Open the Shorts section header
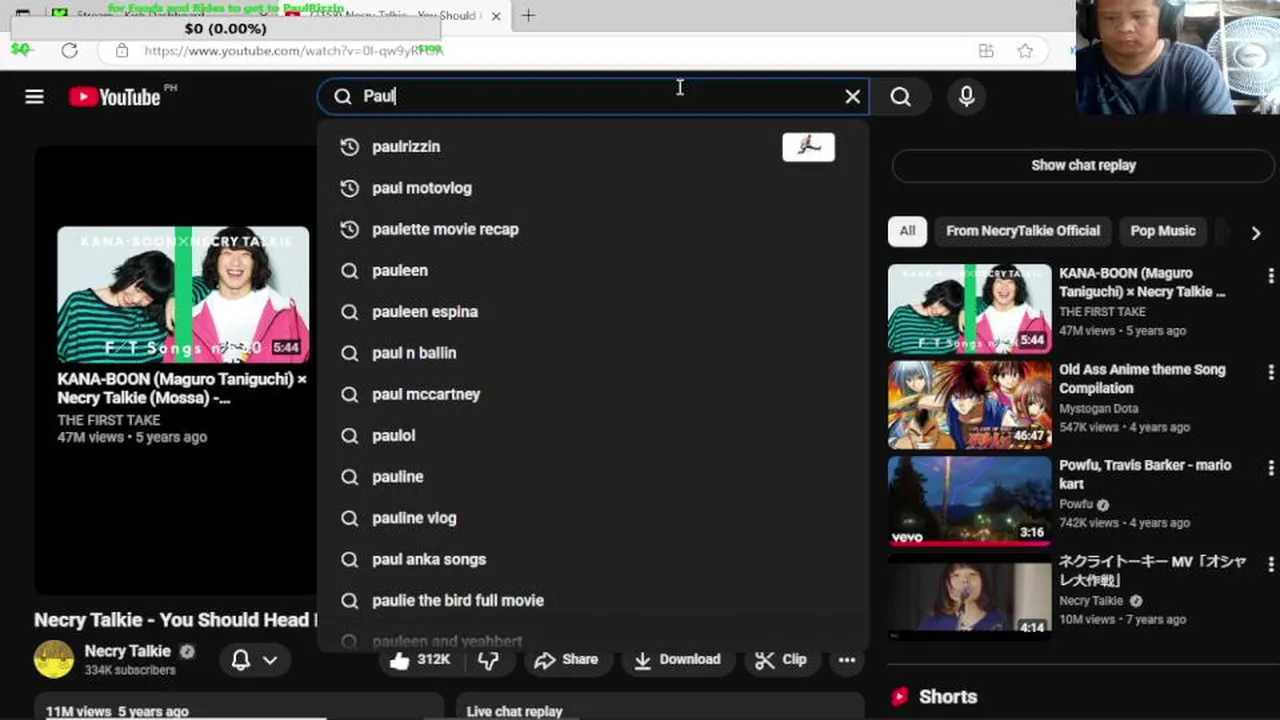This screenshot has width=1280, height=720. pos(934,697)
